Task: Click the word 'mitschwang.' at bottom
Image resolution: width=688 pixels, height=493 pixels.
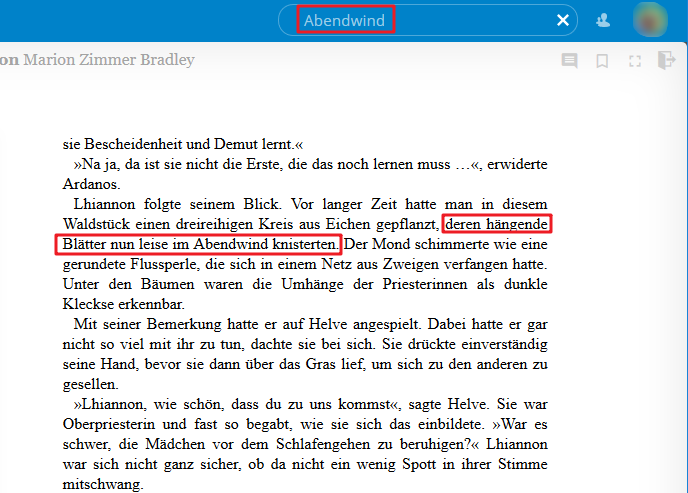Action: 103,485
